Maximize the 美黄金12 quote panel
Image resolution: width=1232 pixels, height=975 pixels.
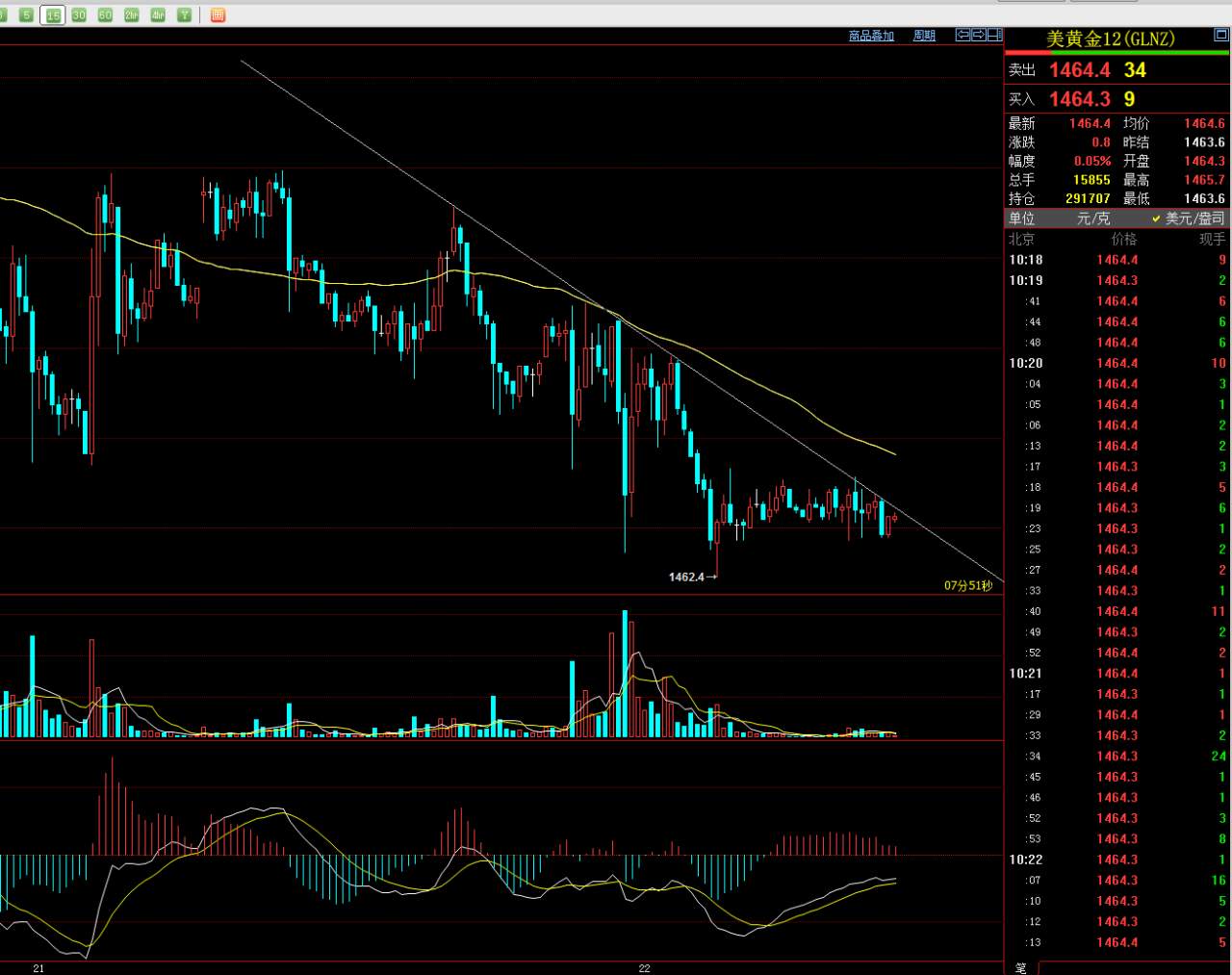point(1220,37)
